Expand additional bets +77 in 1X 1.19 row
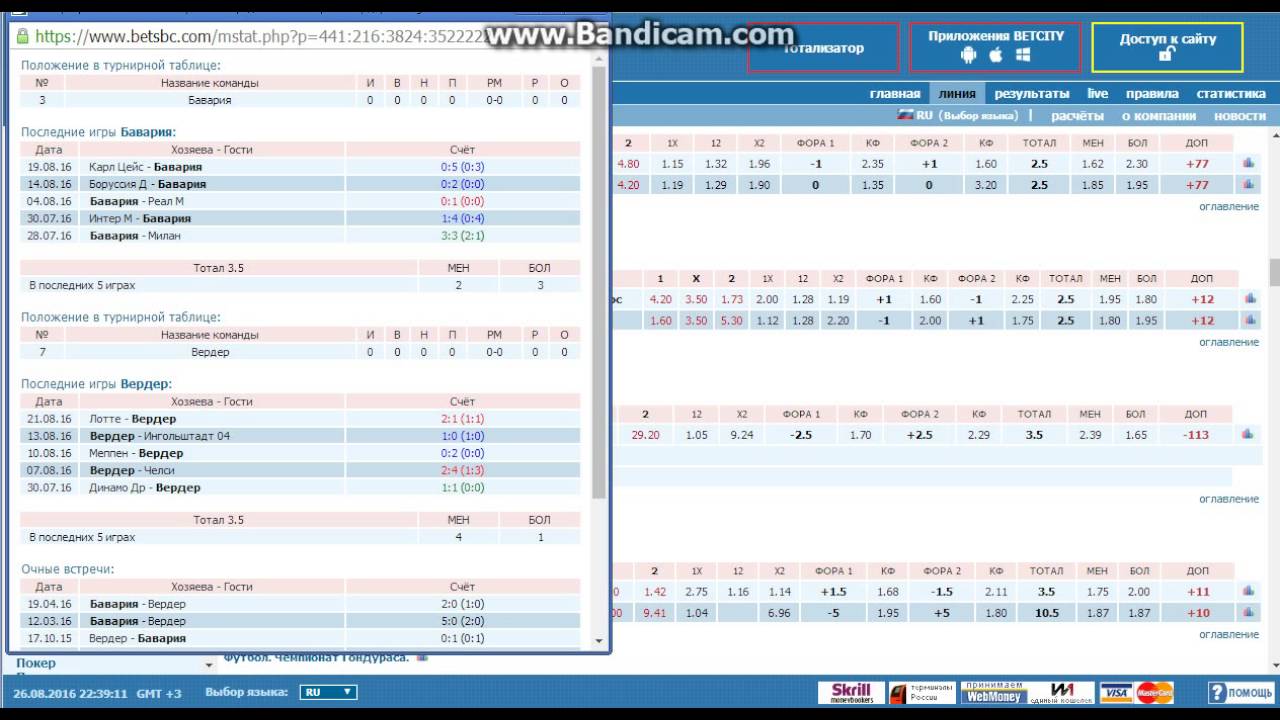 (x=1197, y=185)
